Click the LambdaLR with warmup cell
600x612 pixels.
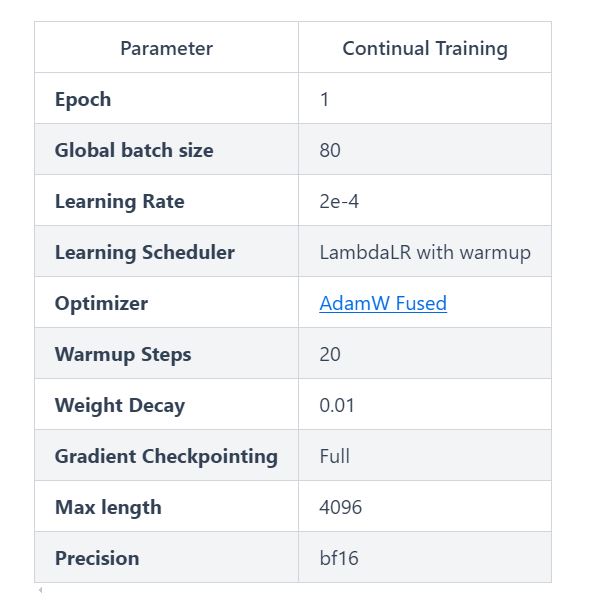click(x=425, y=252)
